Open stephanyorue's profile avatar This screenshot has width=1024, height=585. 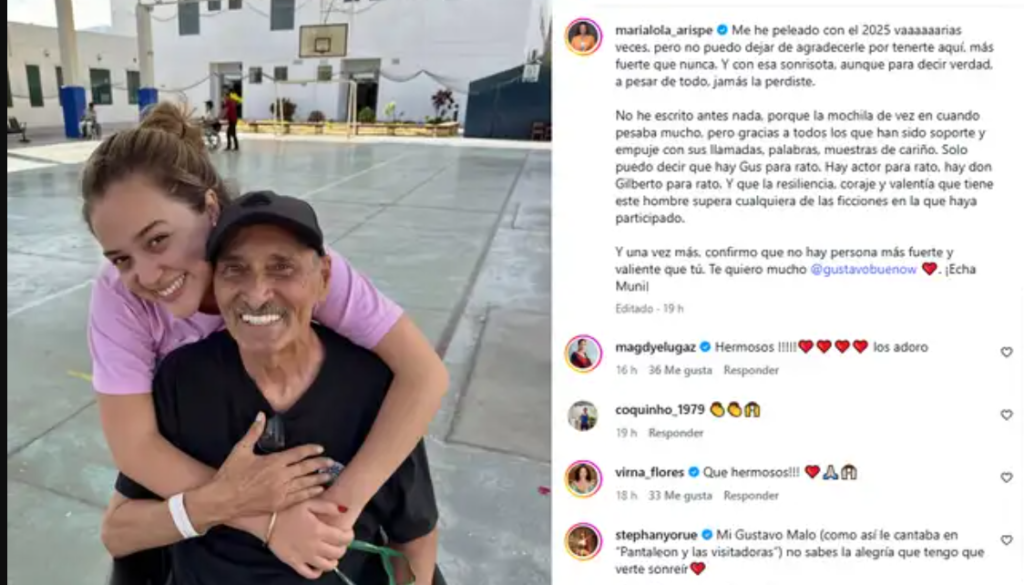pos(583,541)
